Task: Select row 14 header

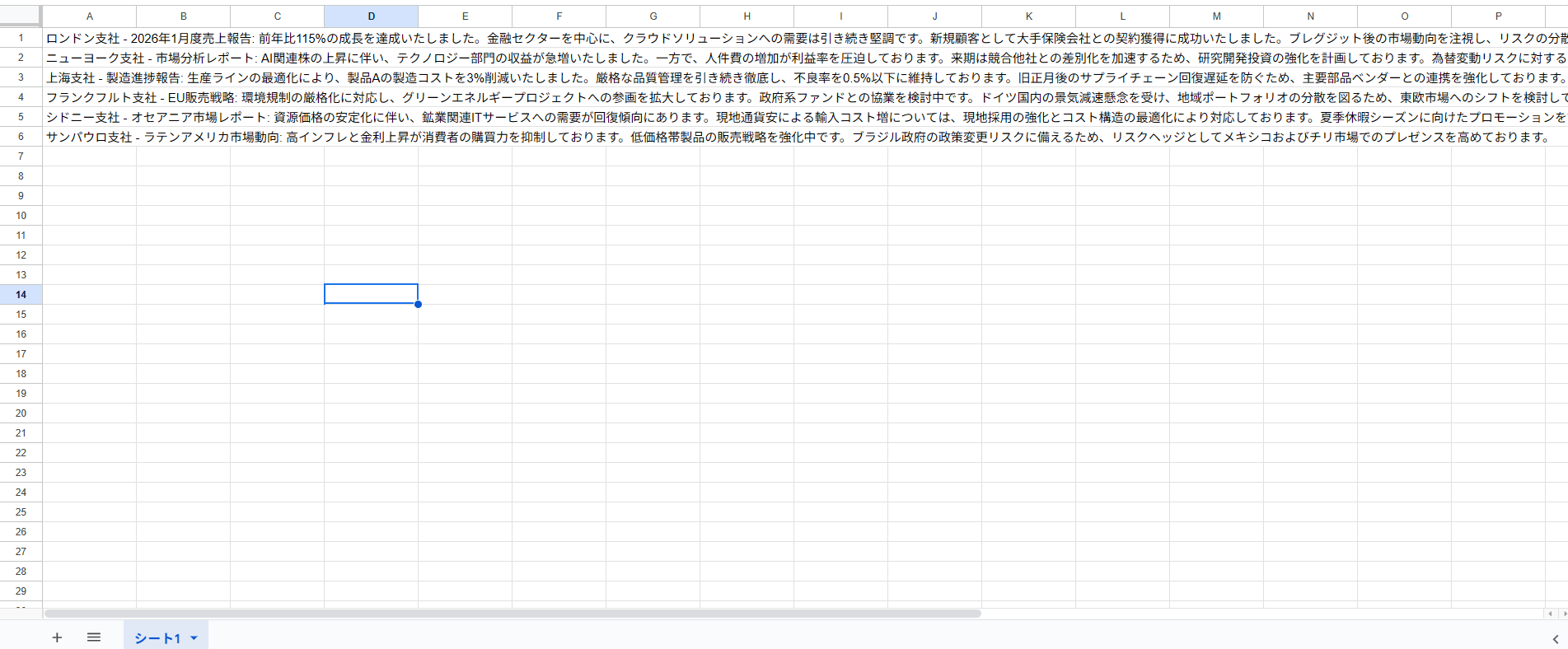Action: [21, 294]
